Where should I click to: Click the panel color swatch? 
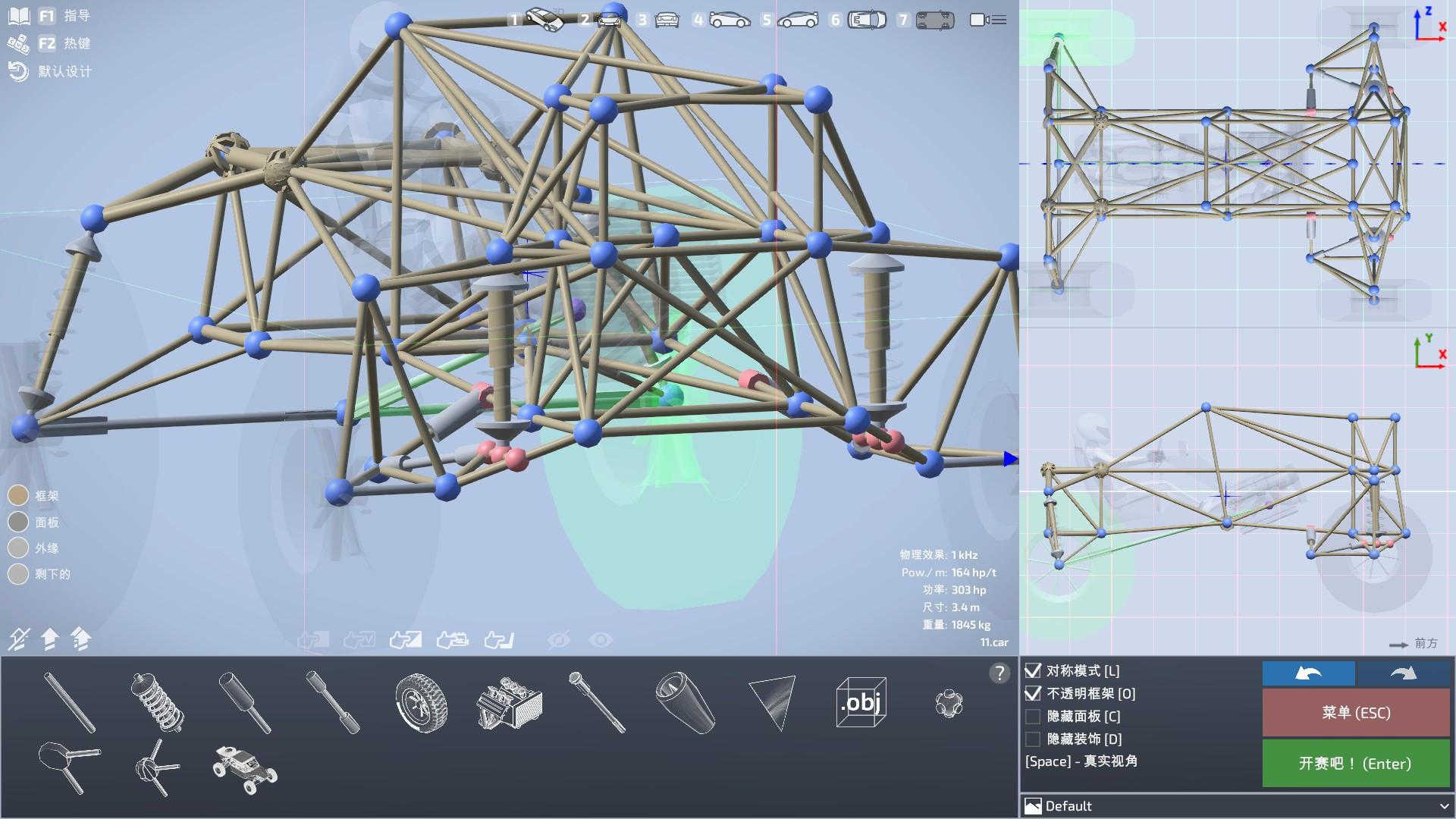click(18, 522)
